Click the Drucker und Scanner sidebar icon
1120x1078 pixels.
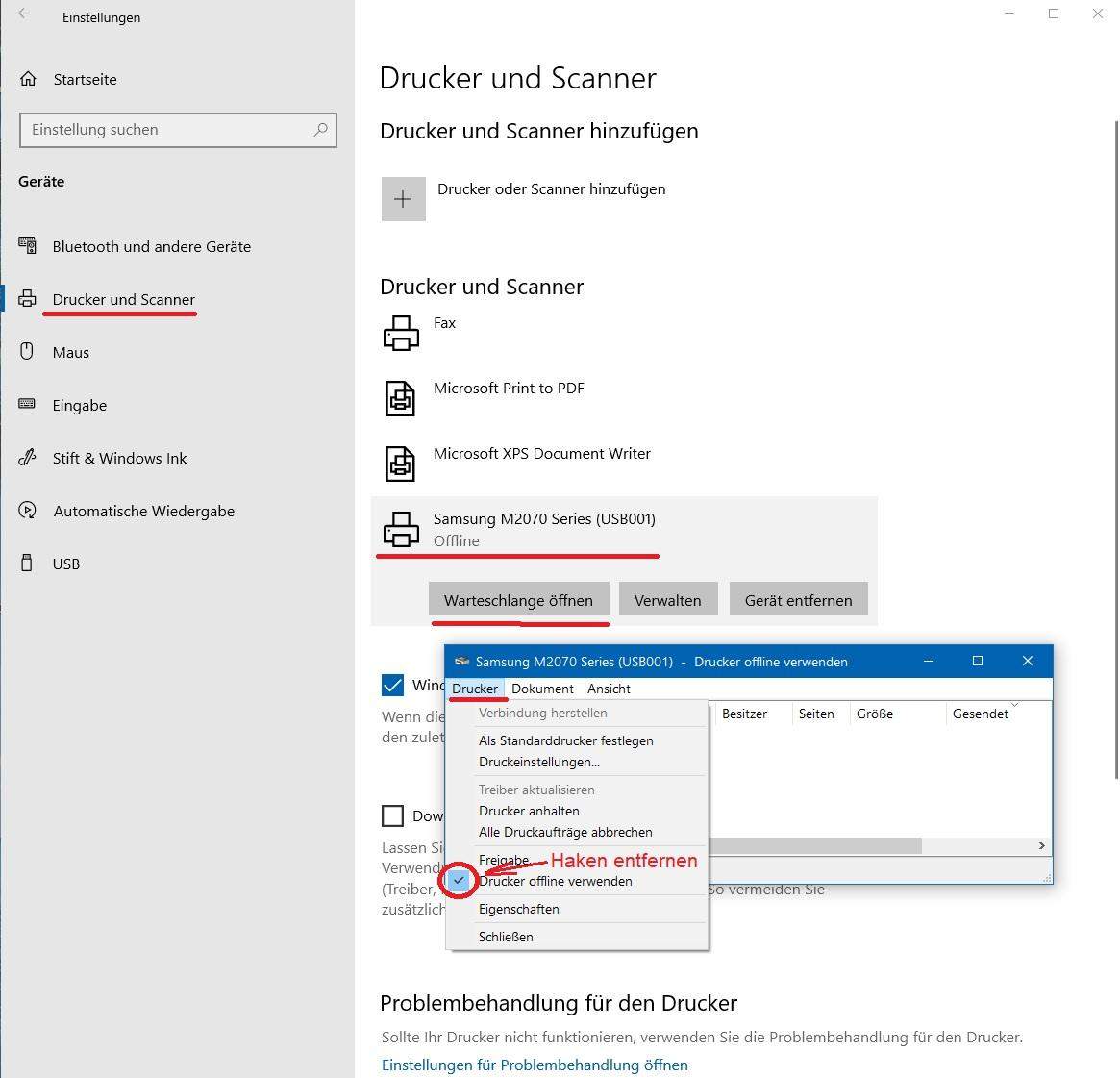tap(27, 299)
